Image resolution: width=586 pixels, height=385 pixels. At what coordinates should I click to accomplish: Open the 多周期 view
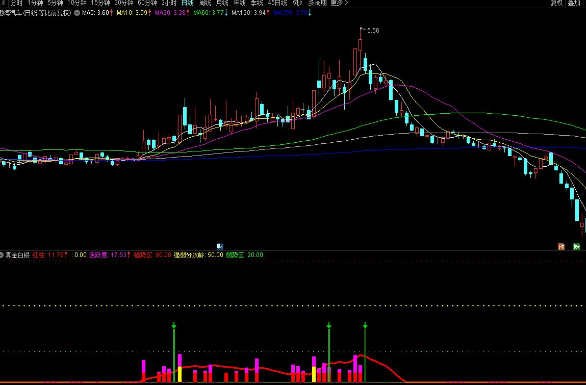(x=317, y=3)
